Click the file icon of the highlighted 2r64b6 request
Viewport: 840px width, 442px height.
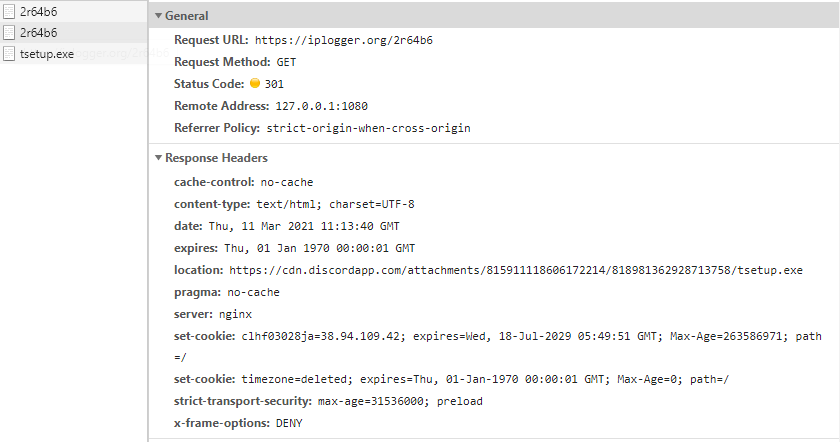(9, 33)
